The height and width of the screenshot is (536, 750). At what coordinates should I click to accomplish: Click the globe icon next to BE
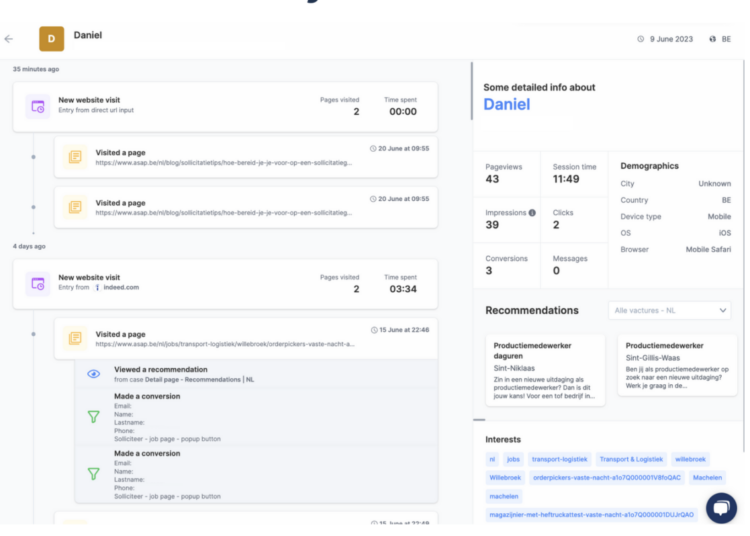point(713,39)
